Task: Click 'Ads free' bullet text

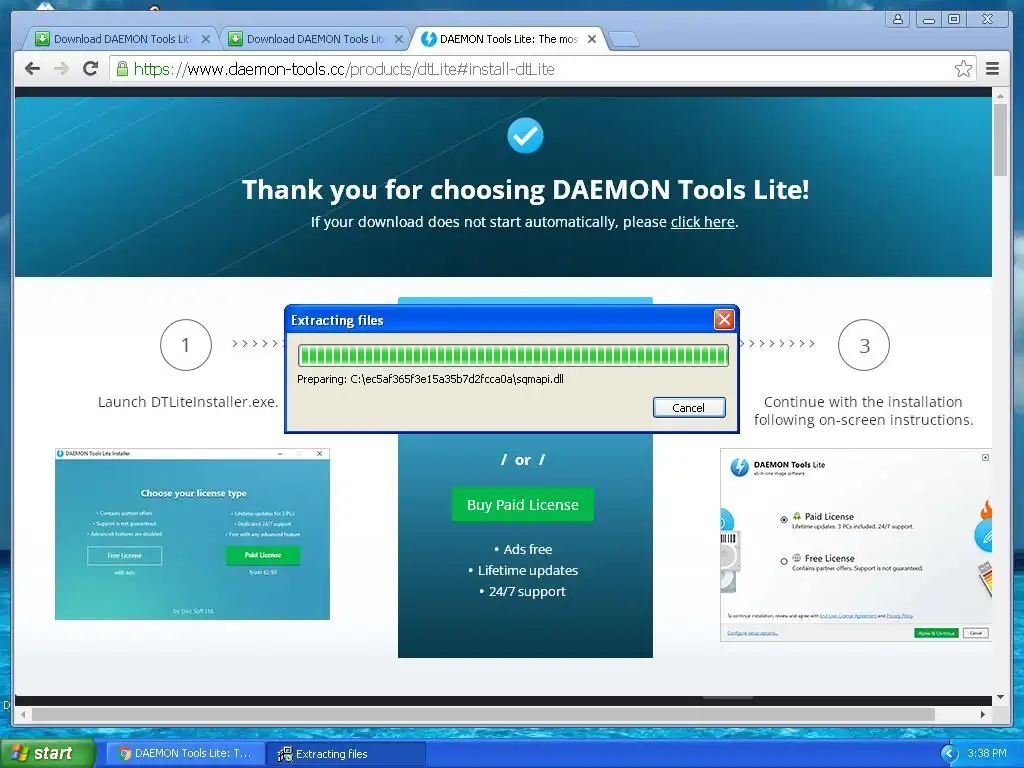Action: [x=528, y=549]
